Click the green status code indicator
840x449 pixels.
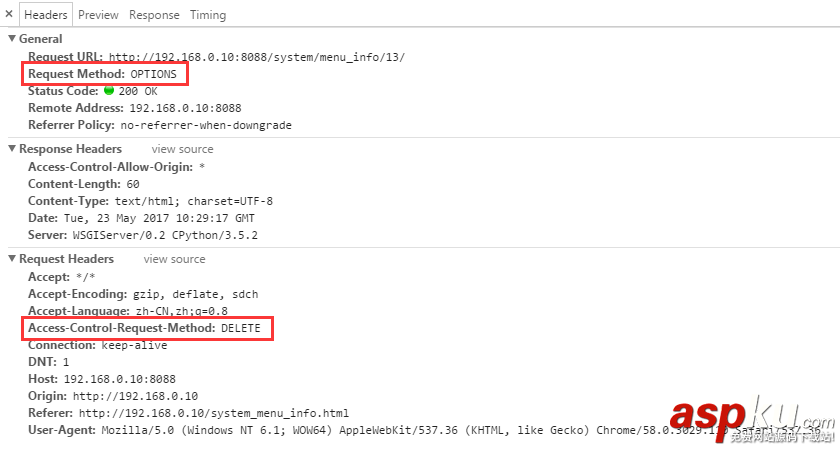point(109,91)
